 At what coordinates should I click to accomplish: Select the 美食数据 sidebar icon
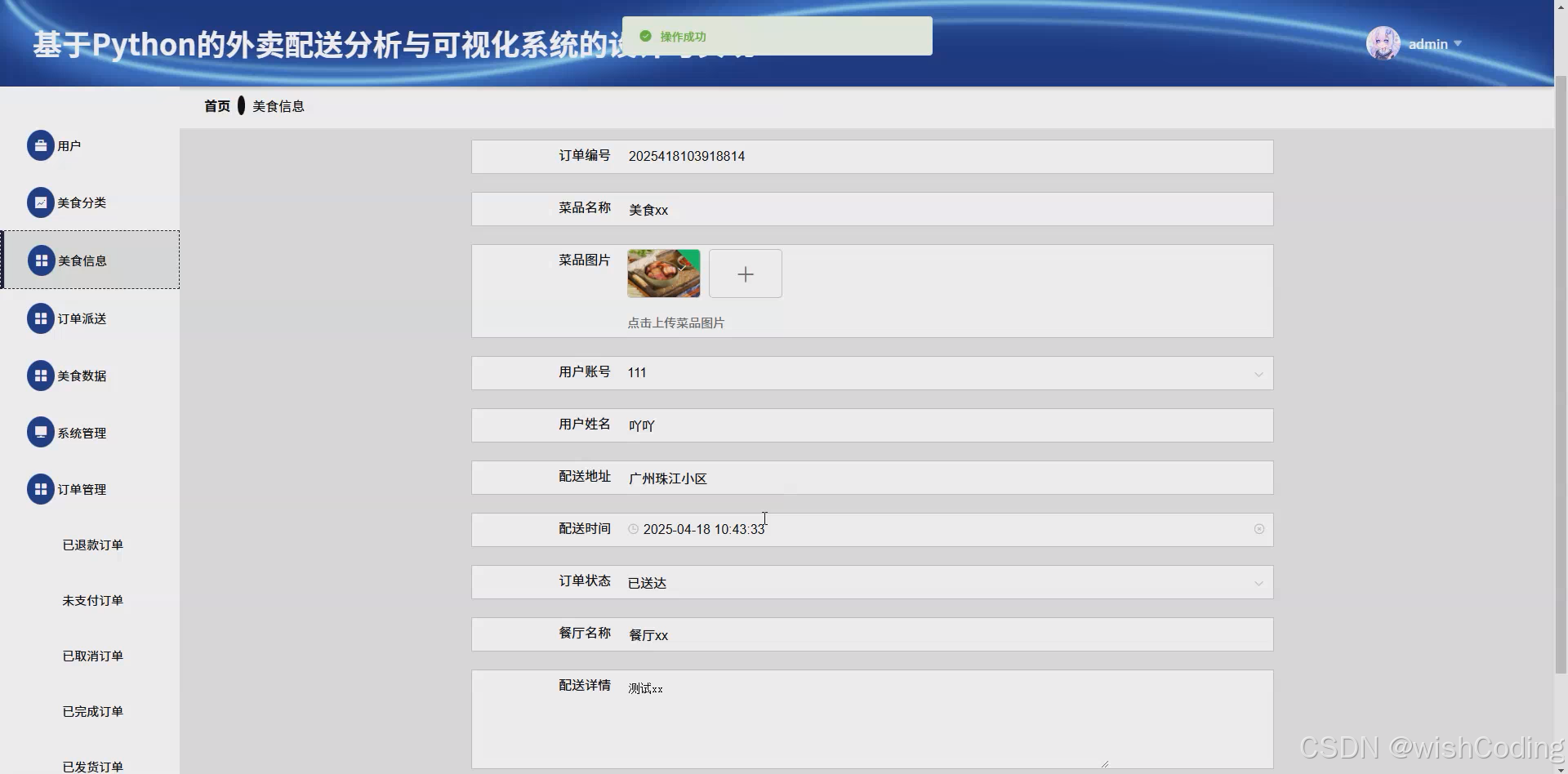[x=41, y=376]
